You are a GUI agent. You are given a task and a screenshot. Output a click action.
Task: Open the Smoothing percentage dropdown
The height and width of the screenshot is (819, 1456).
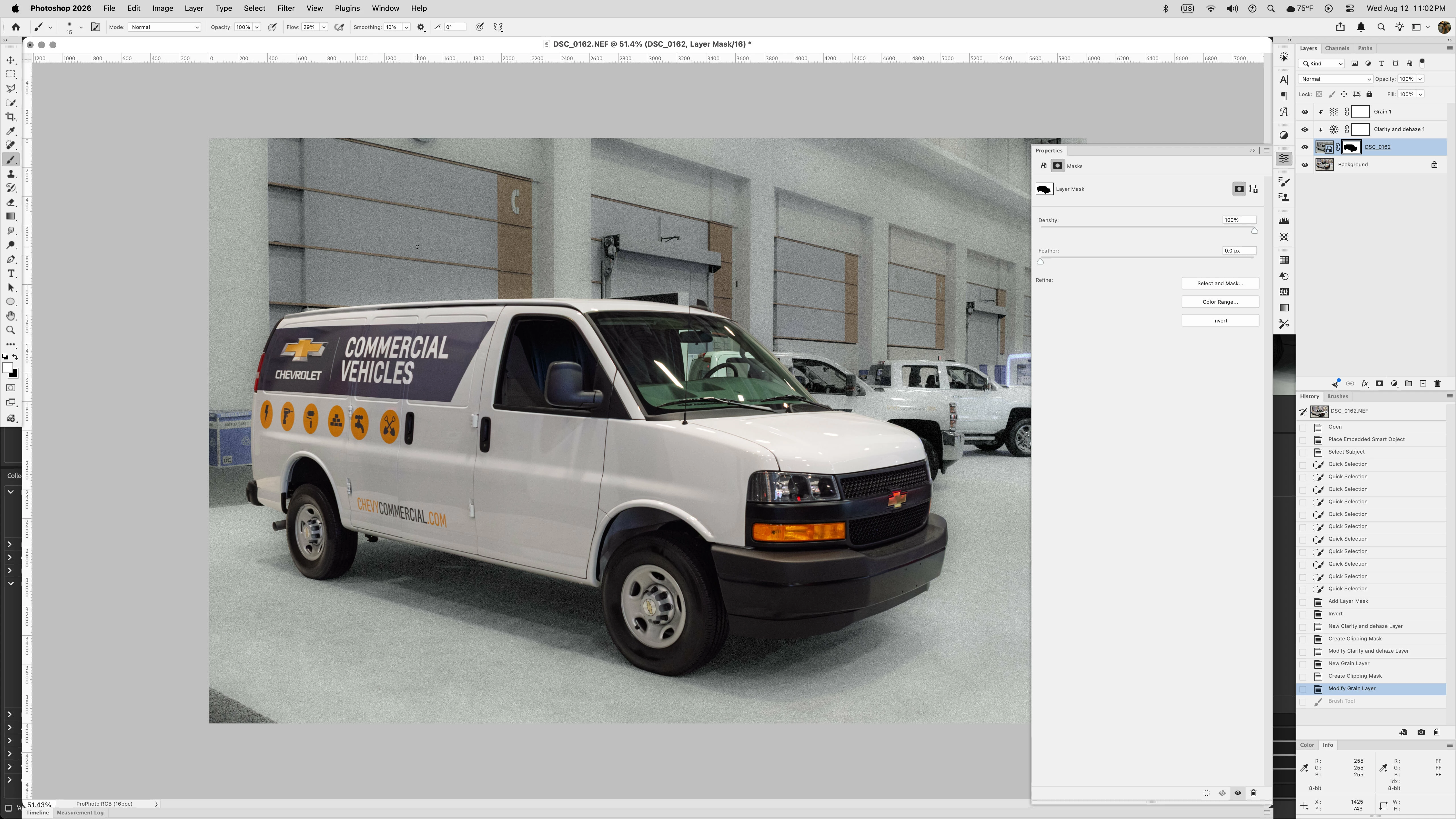point(406,27)
